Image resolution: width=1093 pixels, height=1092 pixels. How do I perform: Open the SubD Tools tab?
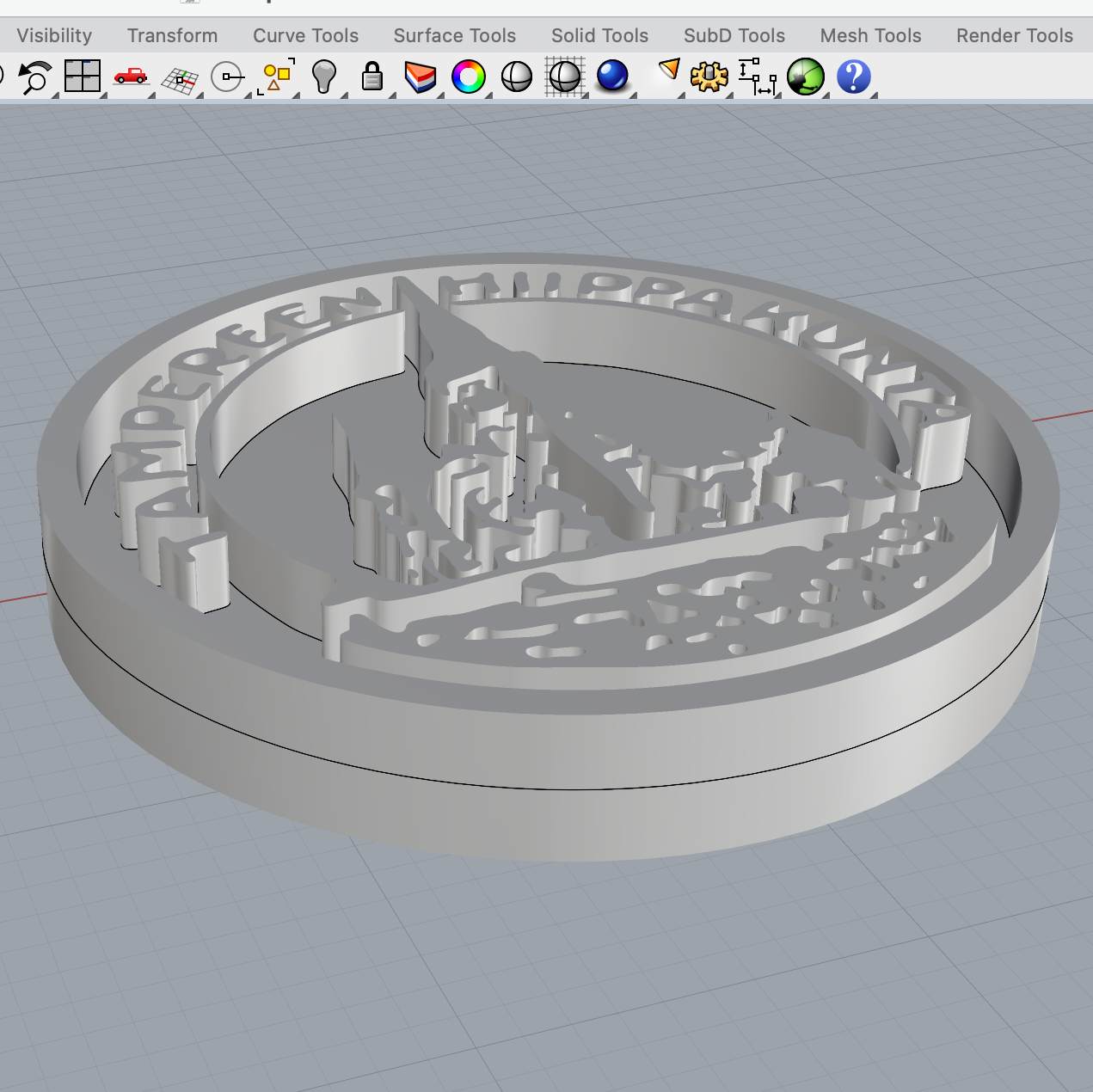[734, 35]
